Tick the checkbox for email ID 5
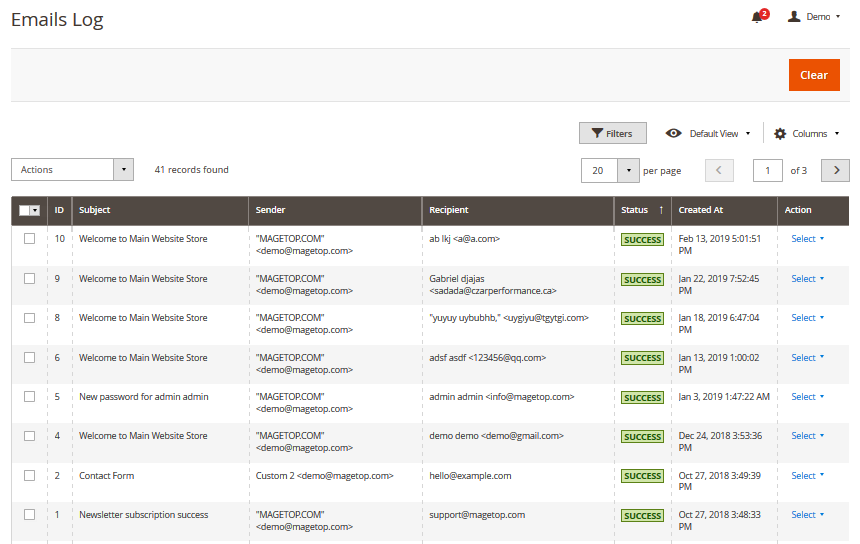The height and width of the screenshot is (544, 860). tap(29, 397)
